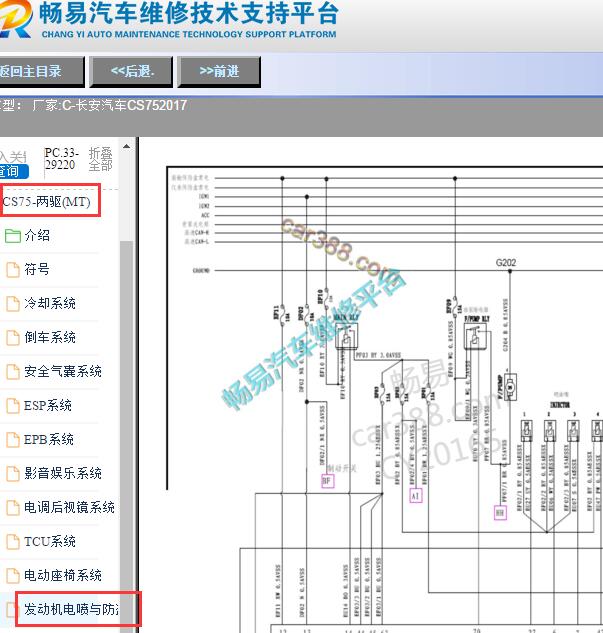The height and width of the screenshot is (633, 603).
Task: Click the document icon beside 安全气囊系统
Action: click(x=13, y=372)
